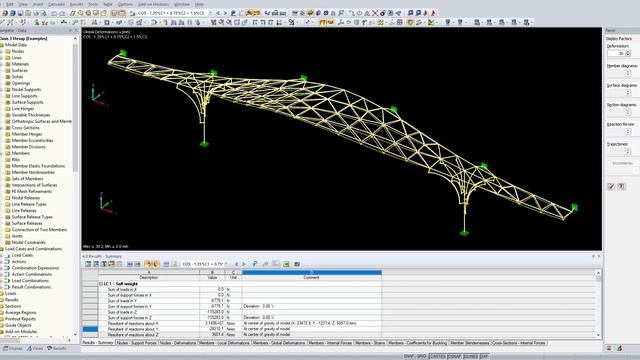This screenshot has width=640, height=360.
Task: Open the Results tab of navigator
Action: click(x=56, y=349)
